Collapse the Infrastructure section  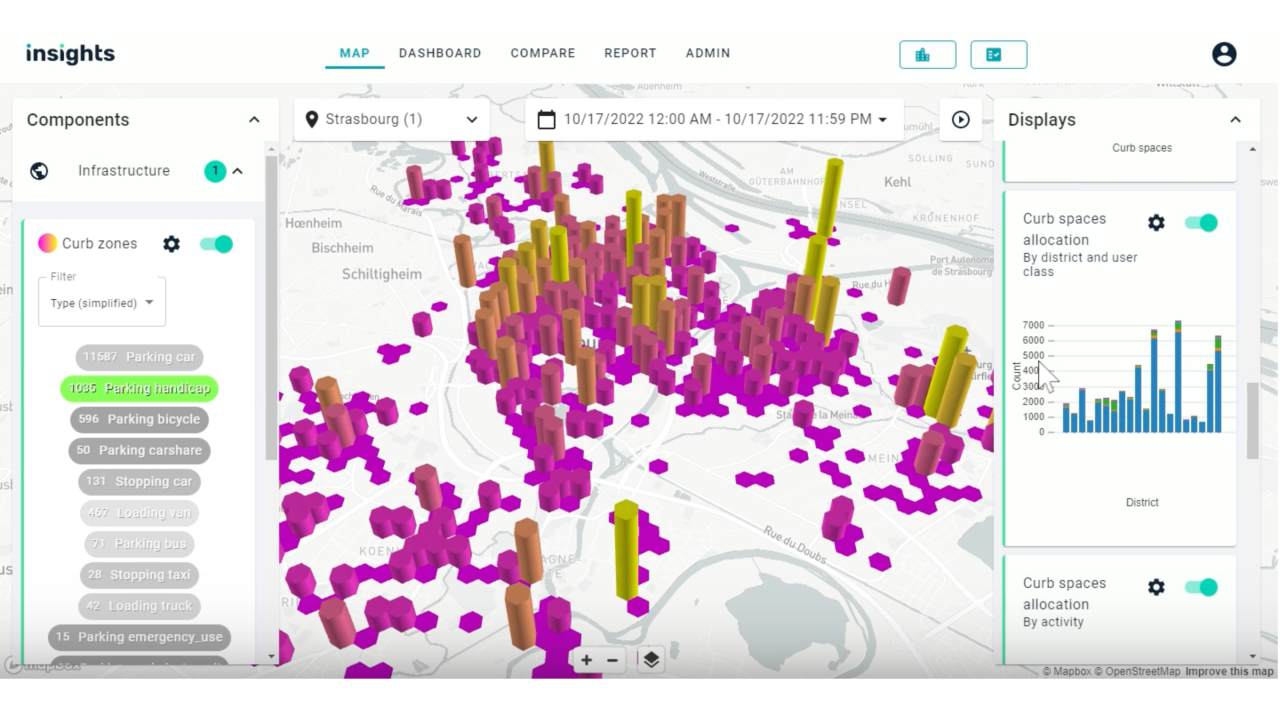(x=238, y=171)
